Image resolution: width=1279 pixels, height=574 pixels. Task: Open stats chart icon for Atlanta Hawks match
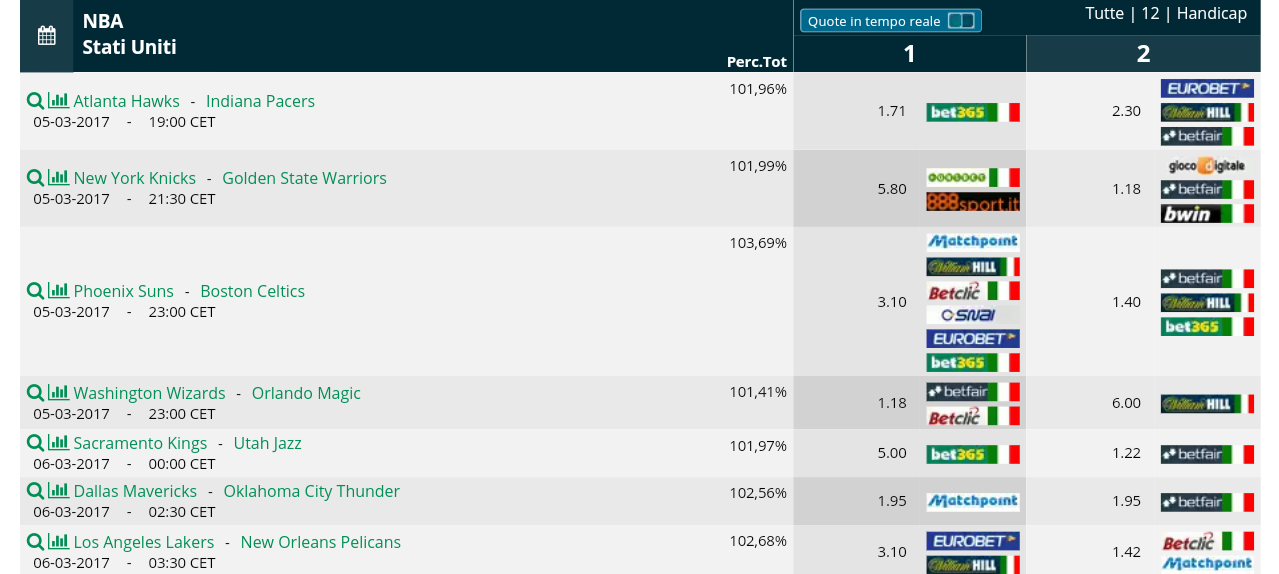(59, 101)
